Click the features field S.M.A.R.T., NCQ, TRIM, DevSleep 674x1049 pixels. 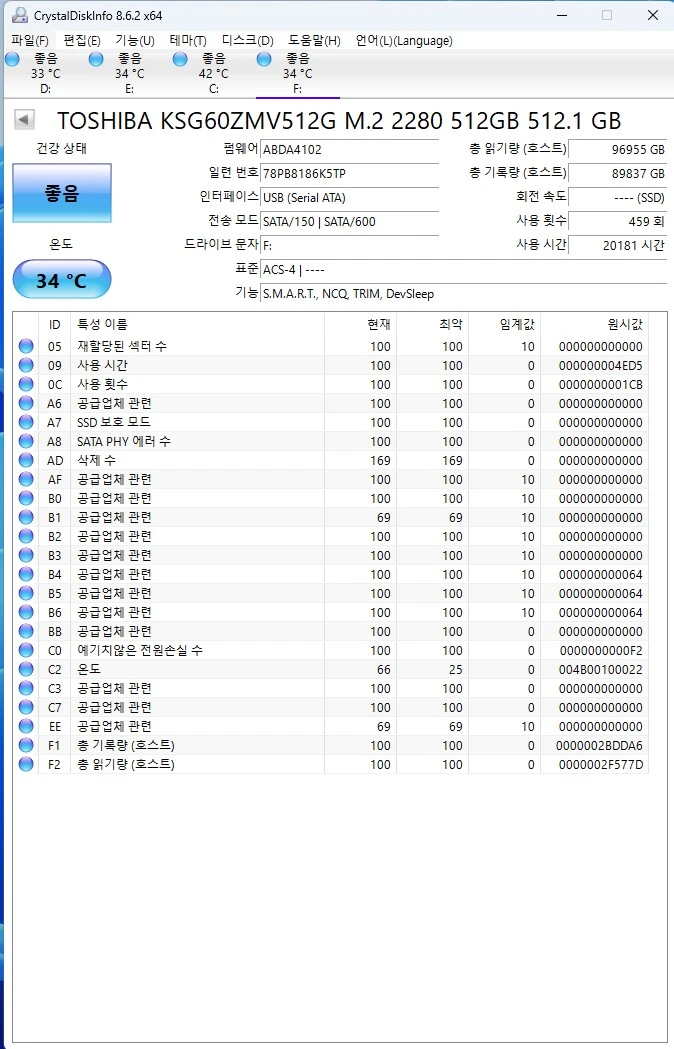464,294
